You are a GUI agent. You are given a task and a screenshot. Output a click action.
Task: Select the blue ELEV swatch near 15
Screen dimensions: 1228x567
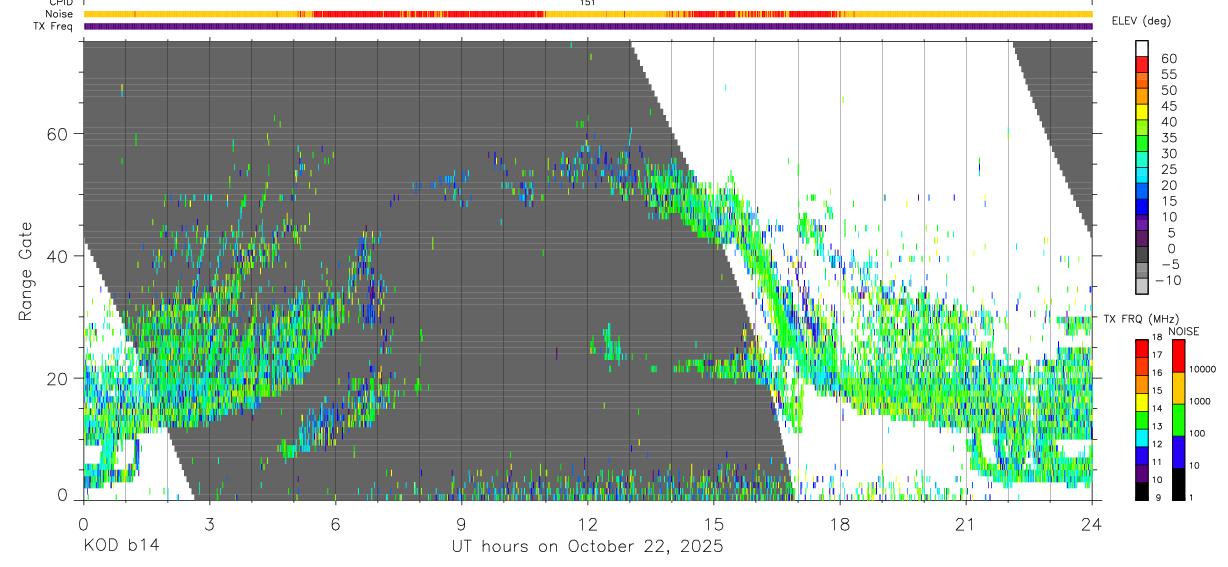tap(1142, 207)
